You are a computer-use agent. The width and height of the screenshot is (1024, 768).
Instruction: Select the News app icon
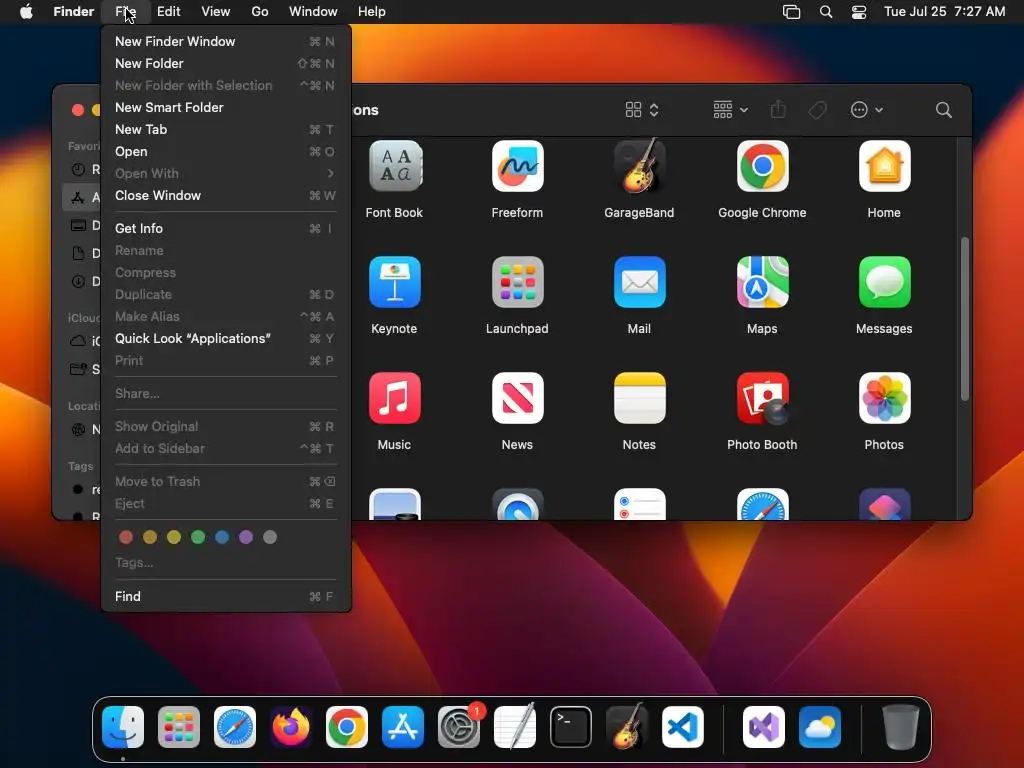517,398
